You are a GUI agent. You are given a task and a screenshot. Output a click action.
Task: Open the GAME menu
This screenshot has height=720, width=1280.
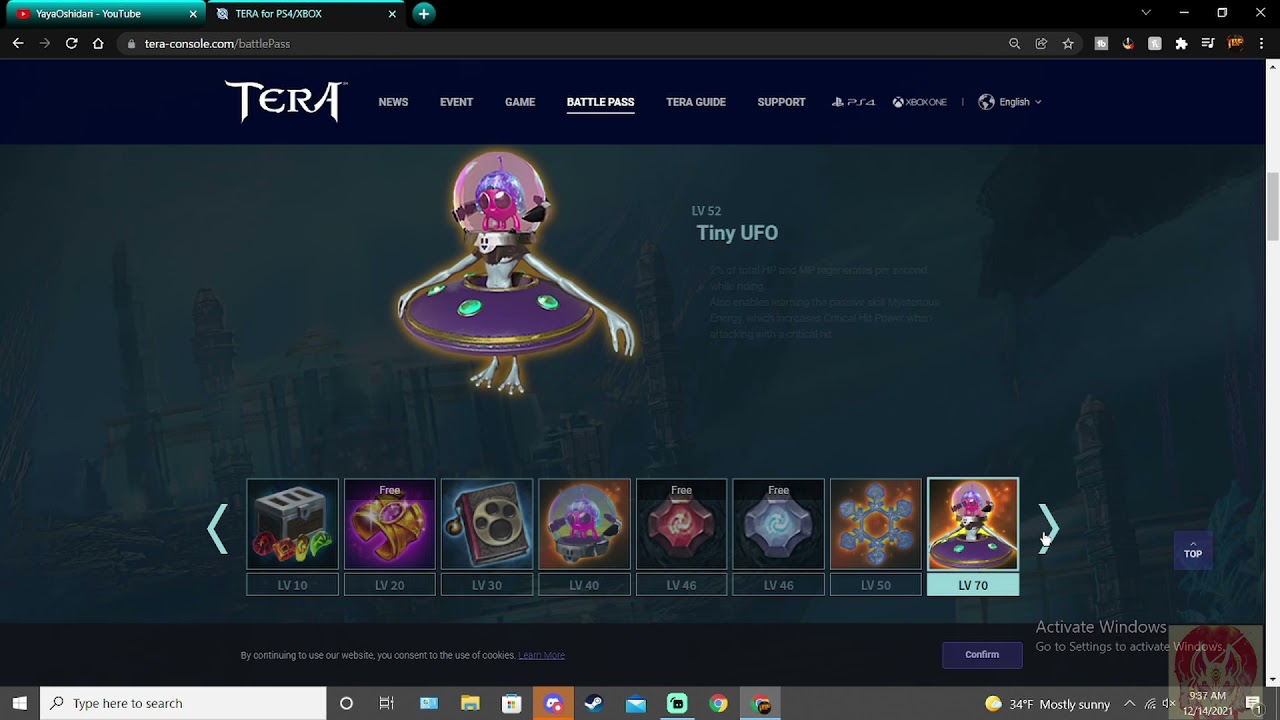click(520, 102)
